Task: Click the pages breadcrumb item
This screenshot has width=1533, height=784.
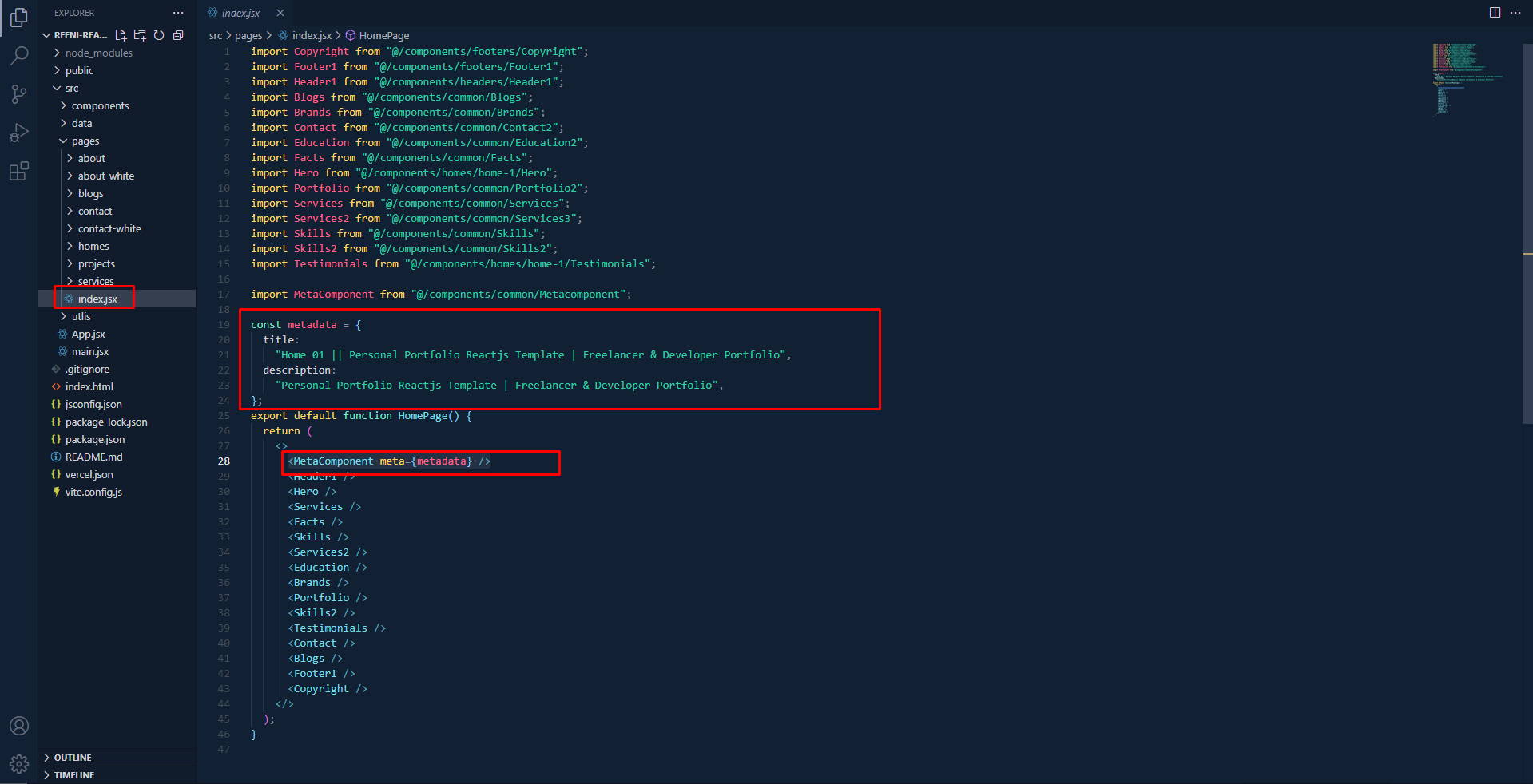Action: pyautogui.click(x=248, y=35)
